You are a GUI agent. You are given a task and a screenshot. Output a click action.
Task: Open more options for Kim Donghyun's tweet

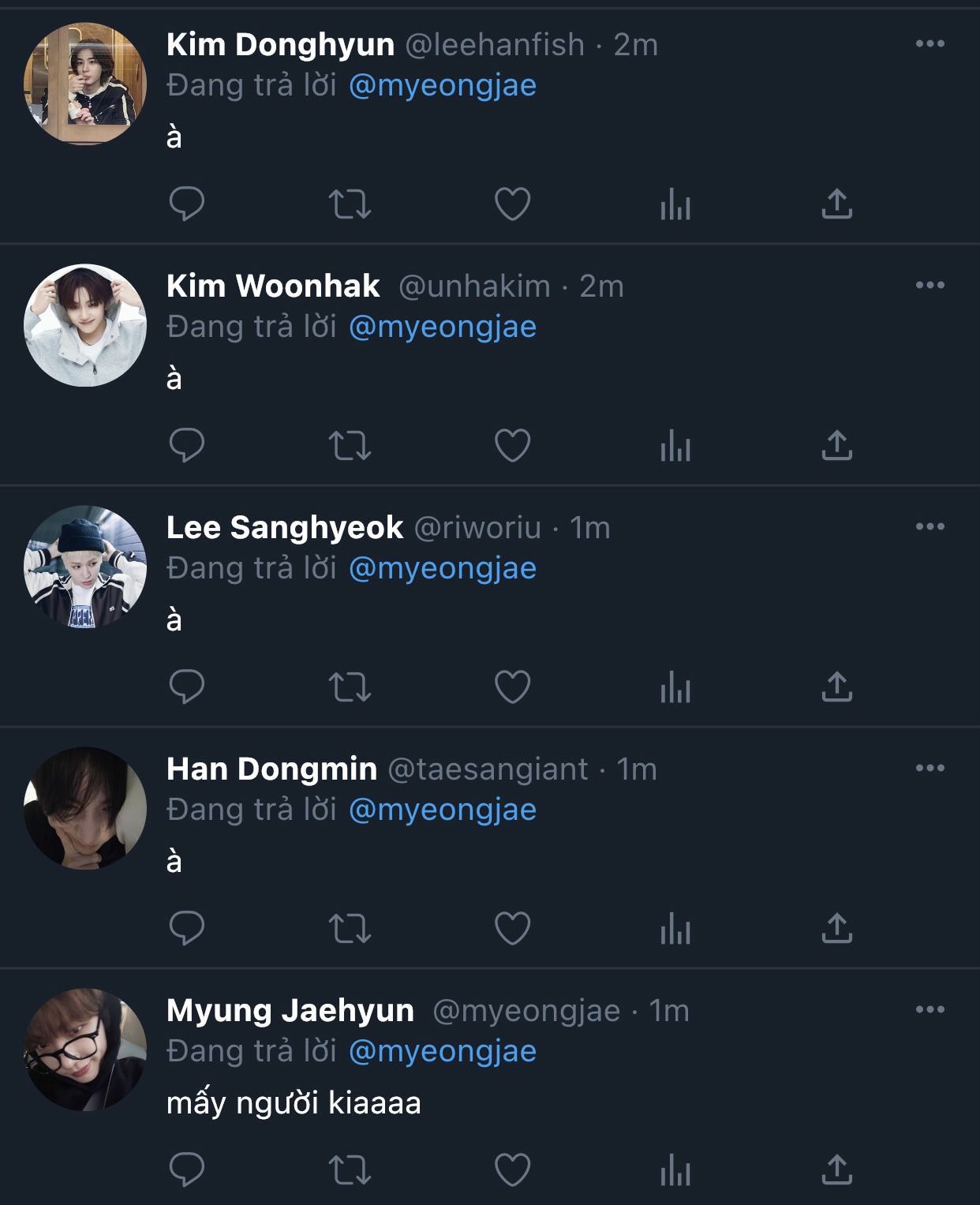coord(930,44)
